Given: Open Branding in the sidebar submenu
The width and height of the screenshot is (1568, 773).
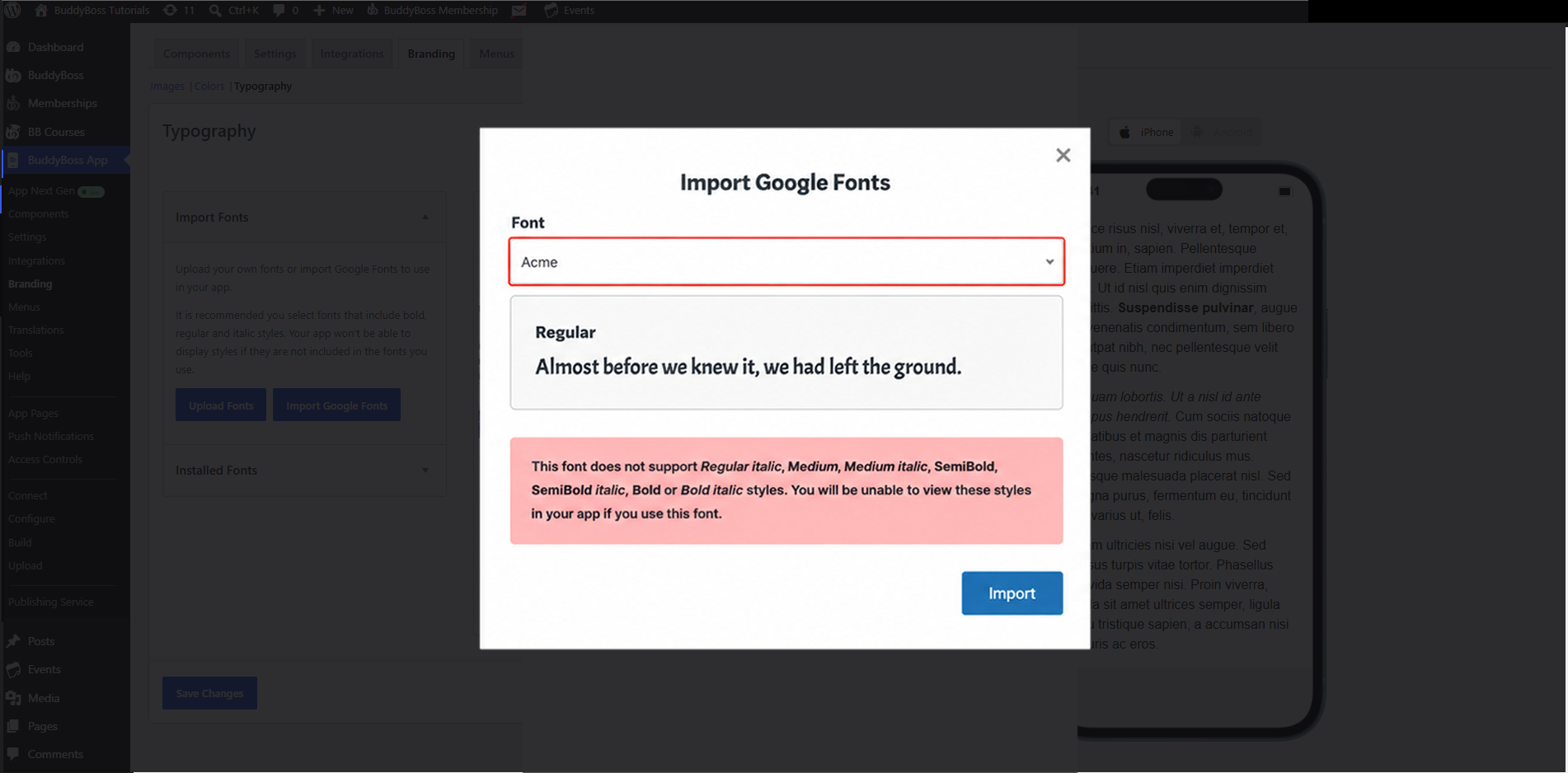Looking at the screenshot, I should [x=30, y=283].
